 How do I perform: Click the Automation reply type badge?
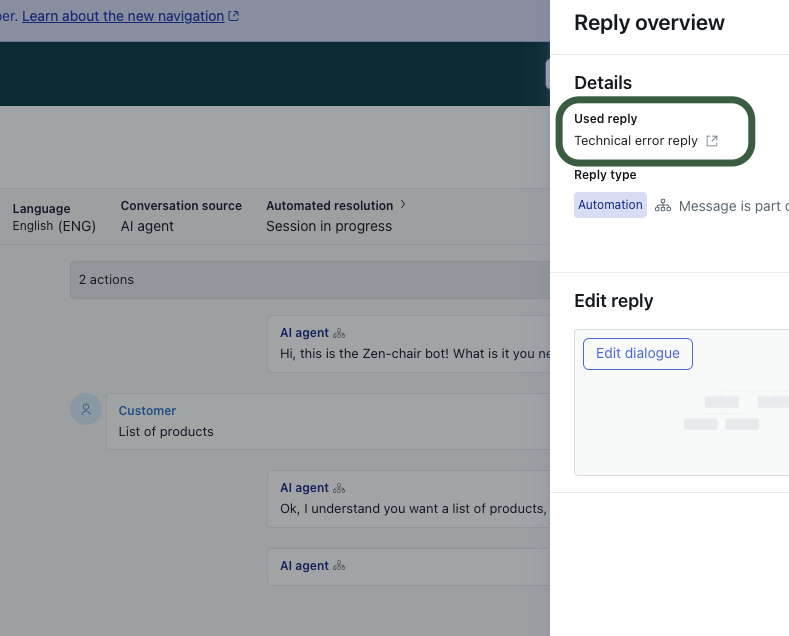pyautogui.click(x=610, y=205)
